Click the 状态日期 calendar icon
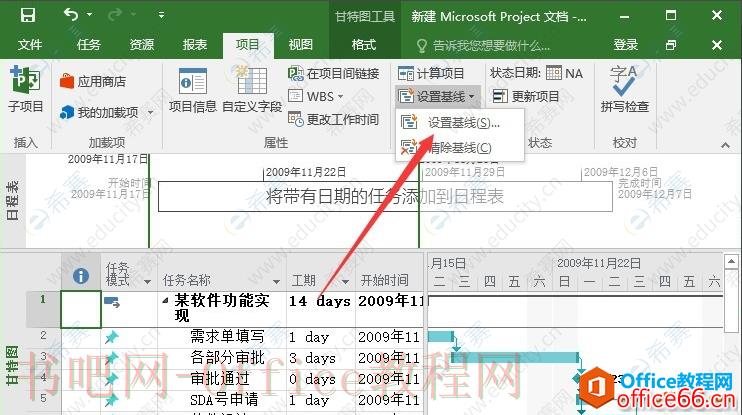This screenshot has width=742, height=415. 554,73
